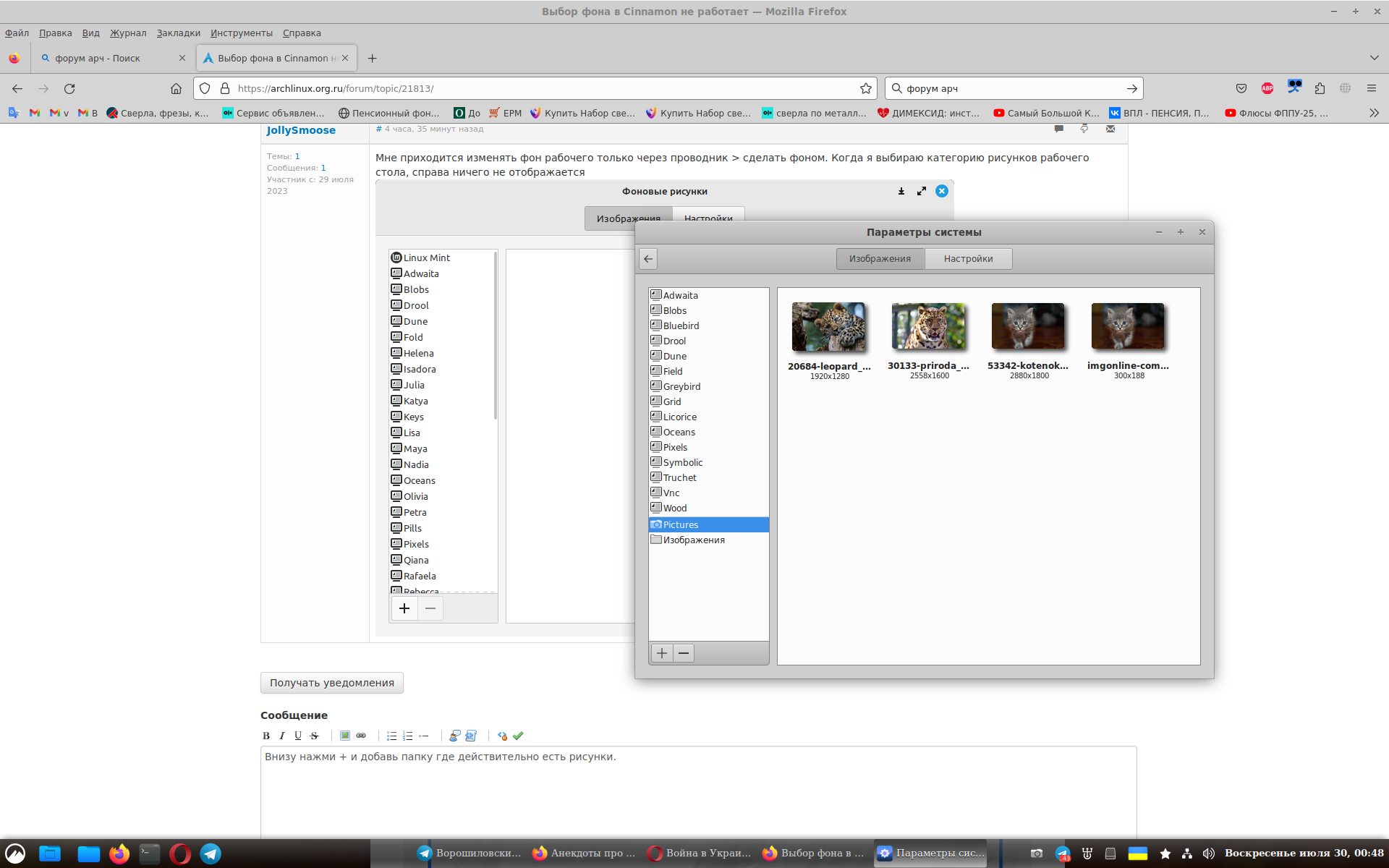
Task: Click the Bold formatting icon
Action: click(266, 736)
